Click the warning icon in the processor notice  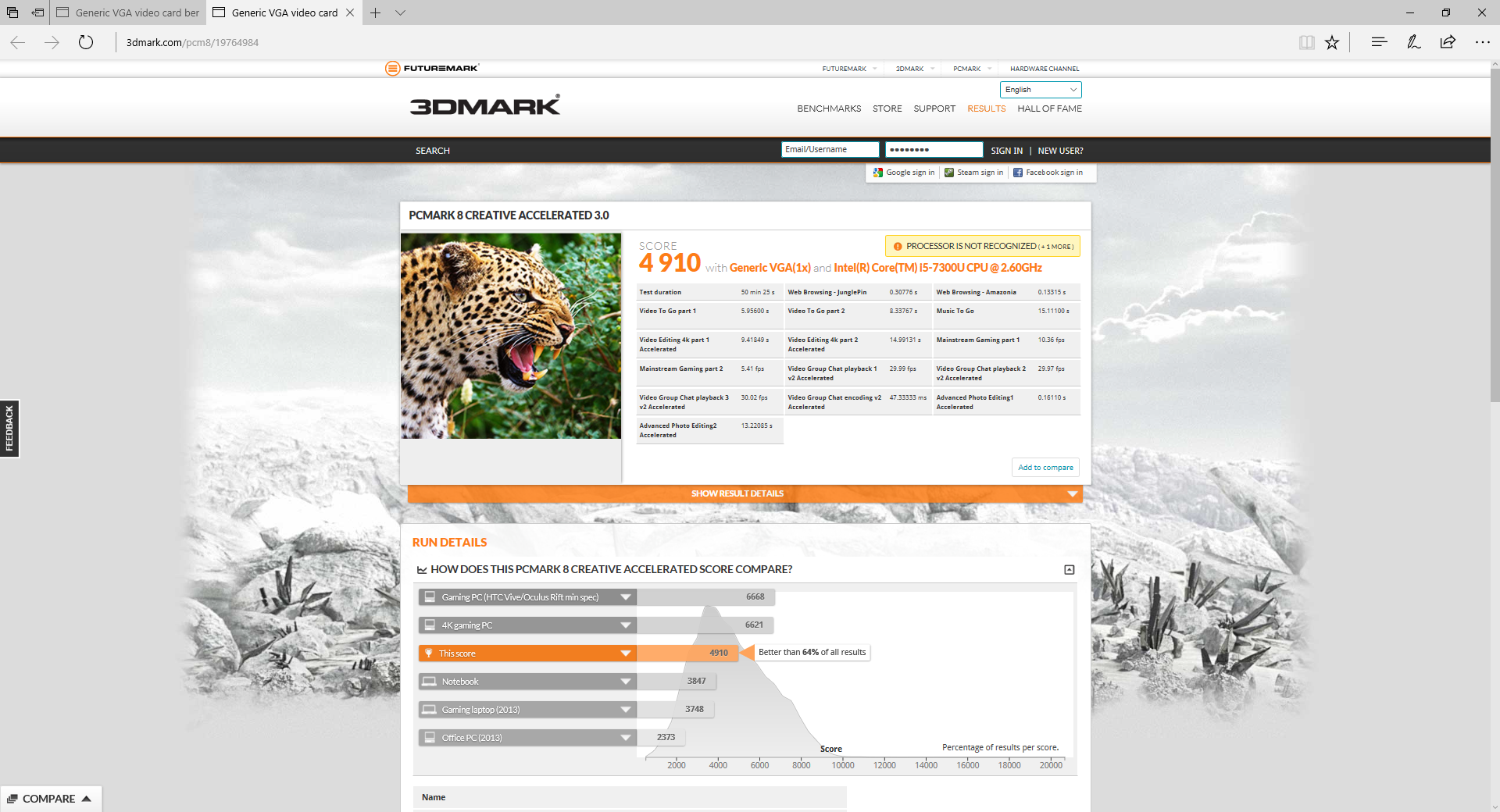point(898,247)
